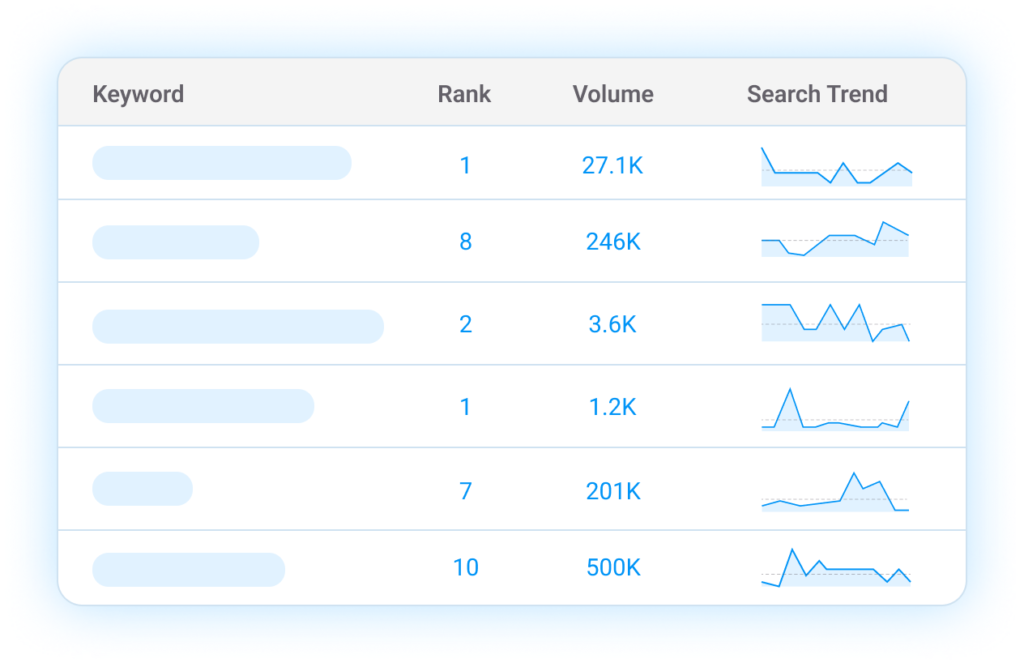The image size is (1024, 663).
Task: Click rank 8 in the 246K row
Action: click(x=465, y=242)
